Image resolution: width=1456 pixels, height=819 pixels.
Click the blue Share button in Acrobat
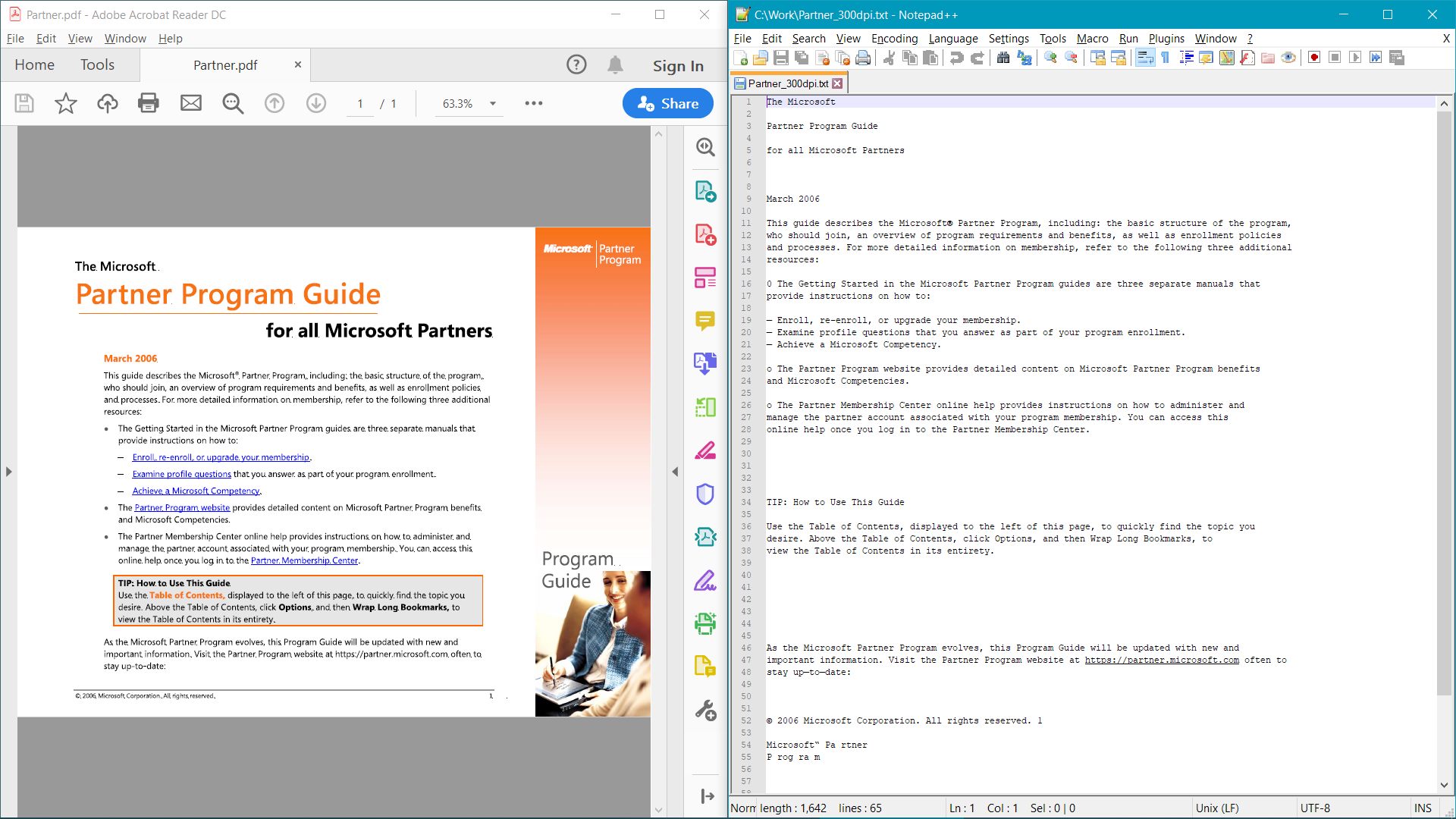(x=668, y=104)
